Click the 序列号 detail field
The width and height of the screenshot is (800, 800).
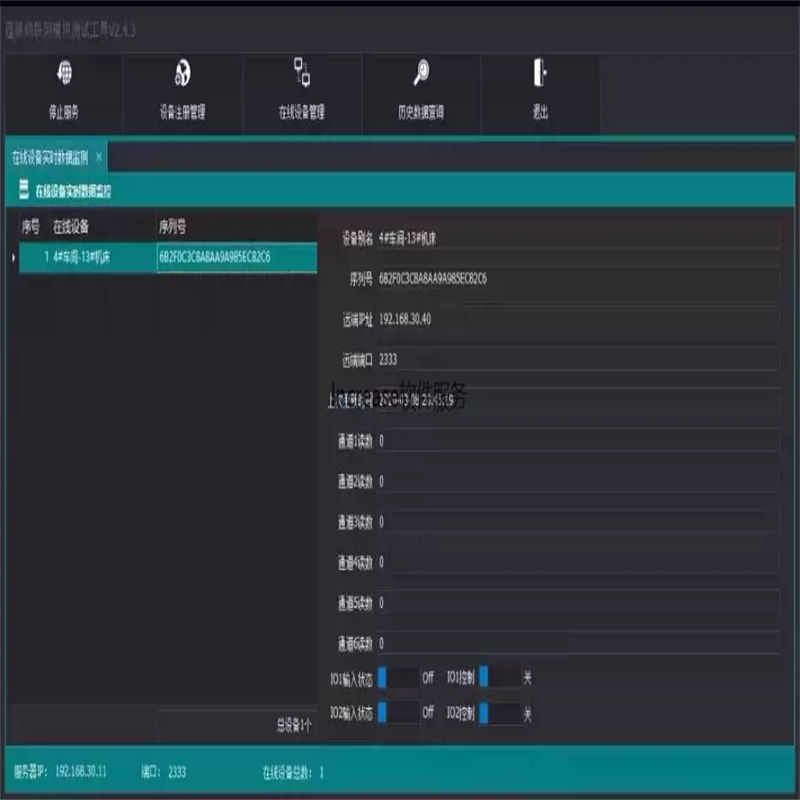[x=579, y=279]
